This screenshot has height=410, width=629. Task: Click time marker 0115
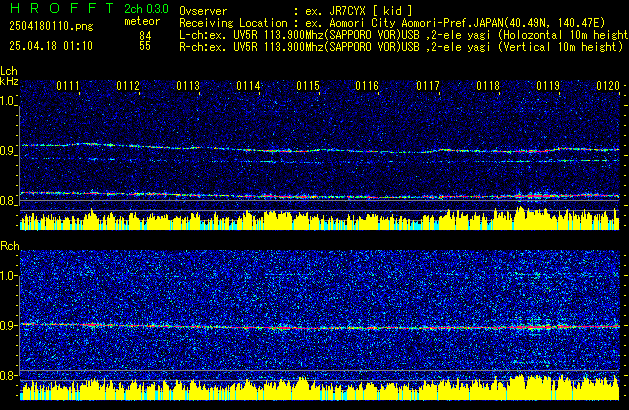click(x=308, y=86)
